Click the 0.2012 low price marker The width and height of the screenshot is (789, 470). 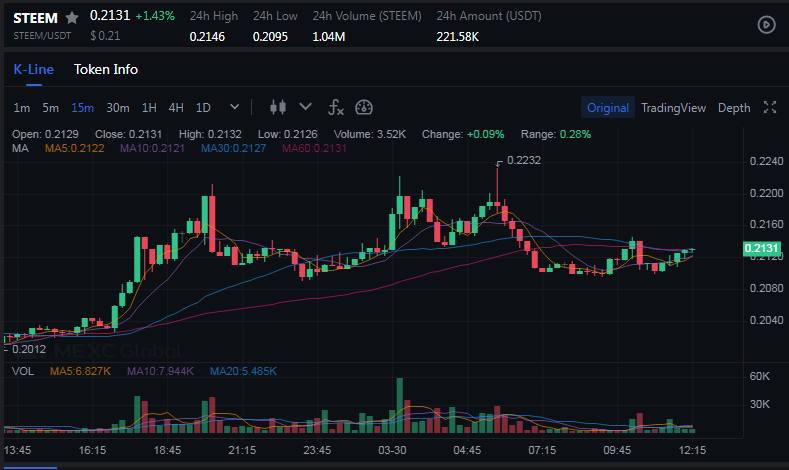tap(29, 349)
